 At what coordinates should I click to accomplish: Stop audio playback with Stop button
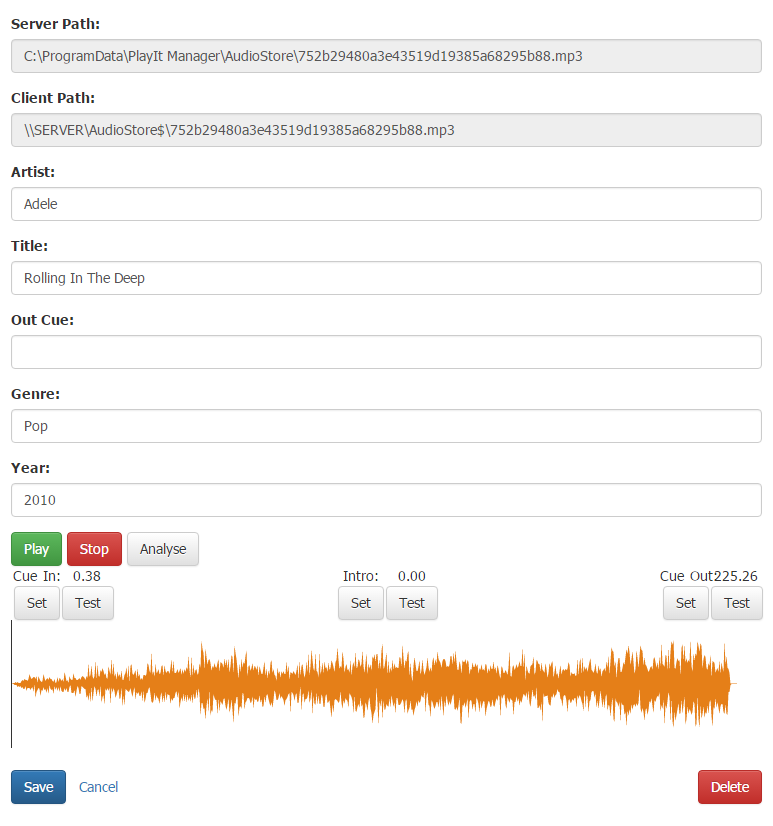94,549
